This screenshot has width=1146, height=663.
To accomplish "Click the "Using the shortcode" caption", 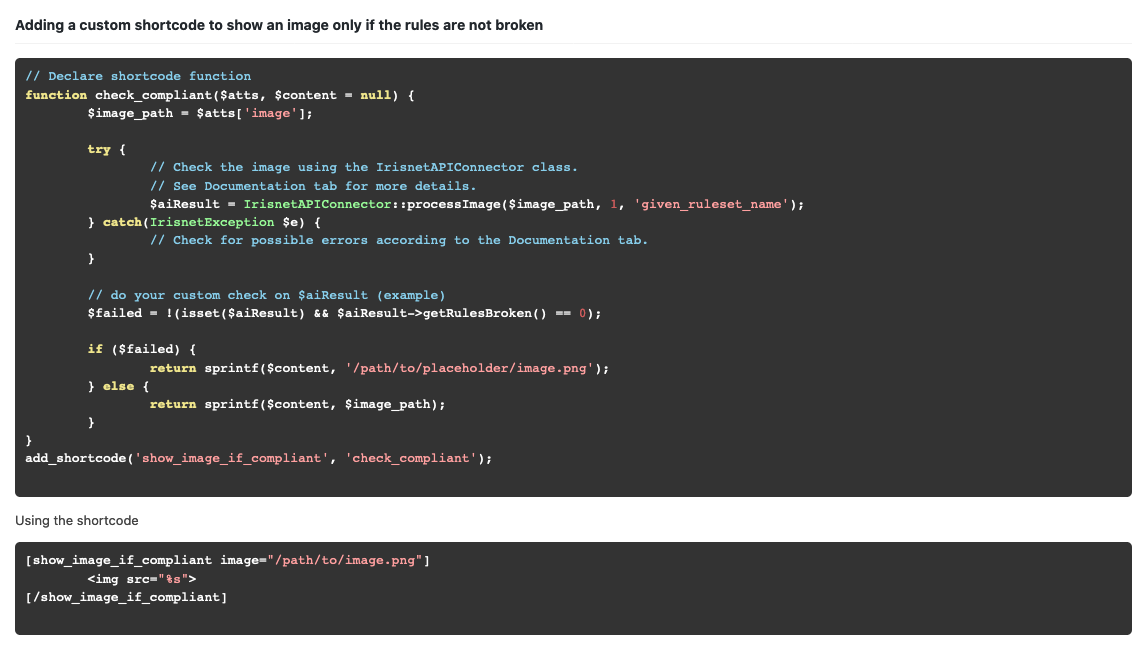I will [77, 521].
